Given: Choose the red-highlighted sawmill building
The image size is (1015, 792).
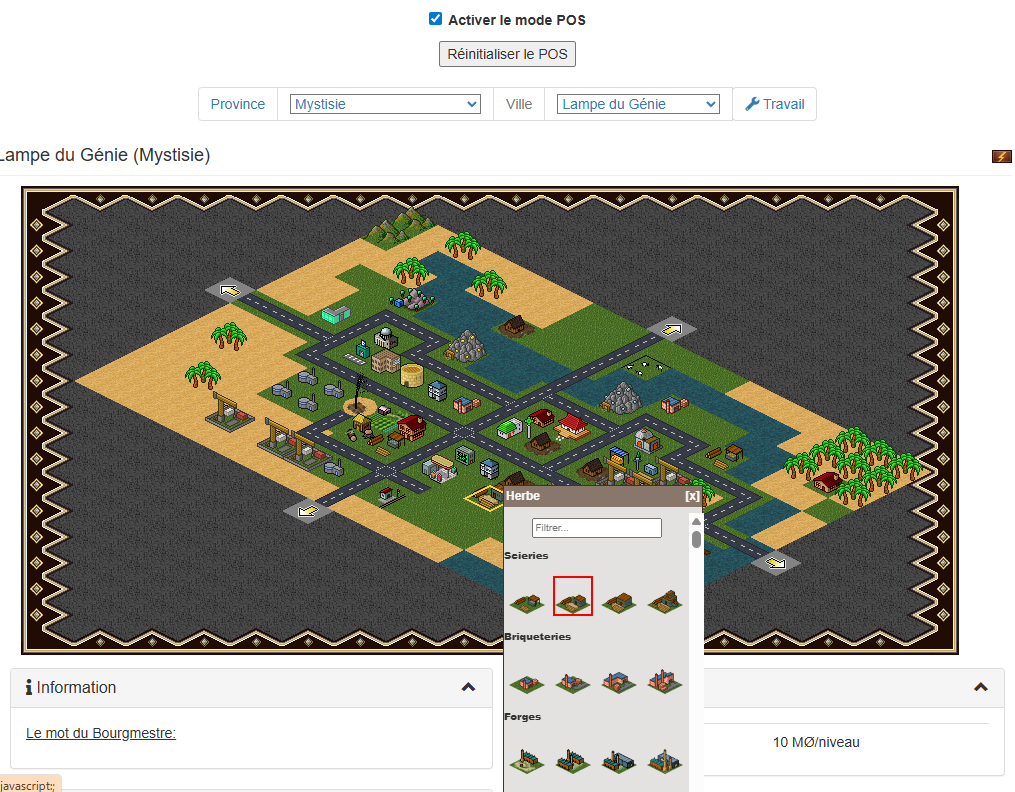Looking at the screenshot, I should coord(573,597).
